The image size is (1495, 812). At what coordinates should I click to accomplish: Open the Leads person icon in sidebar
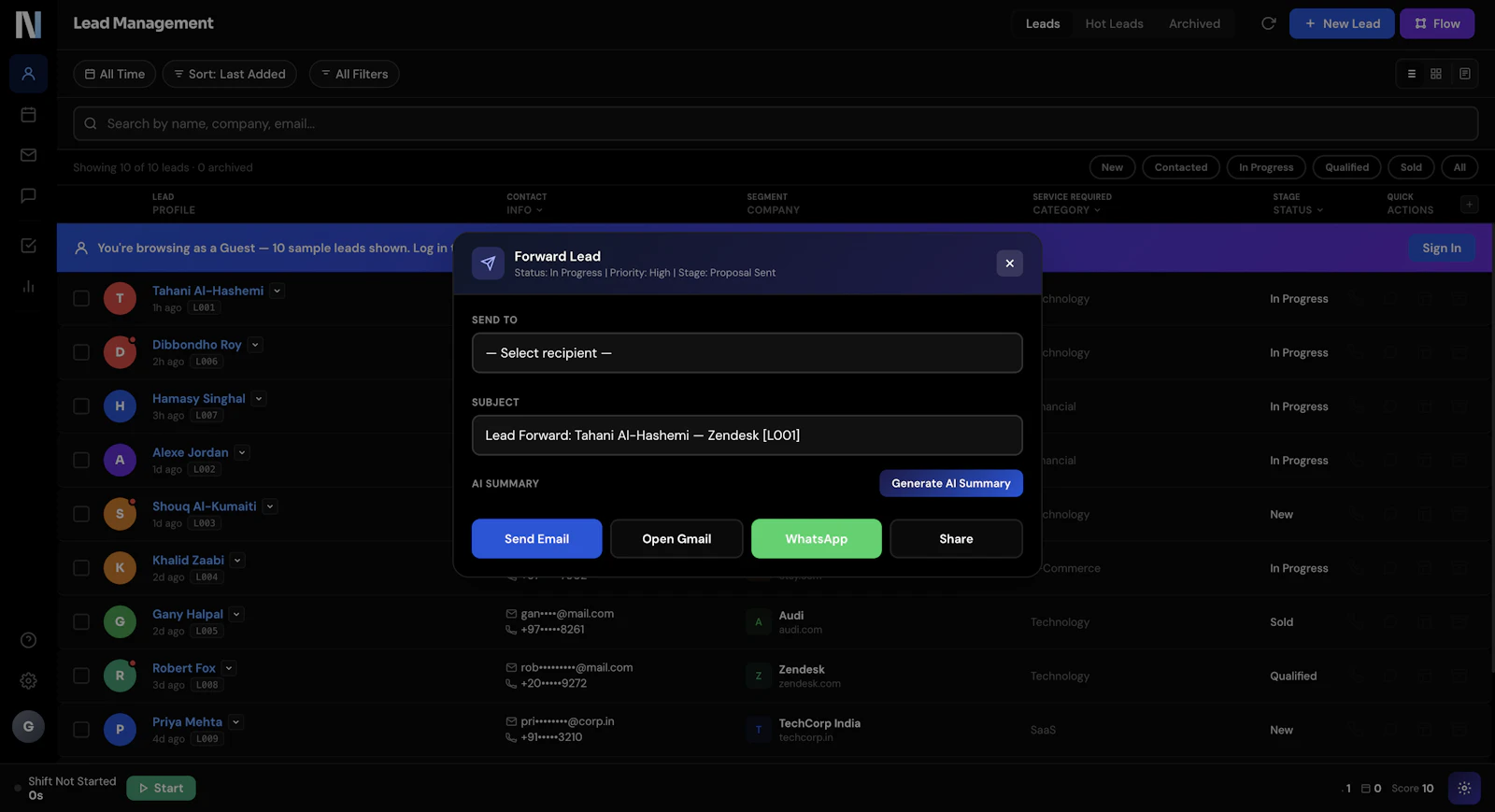pyautogui.click(x=28, y=74)
